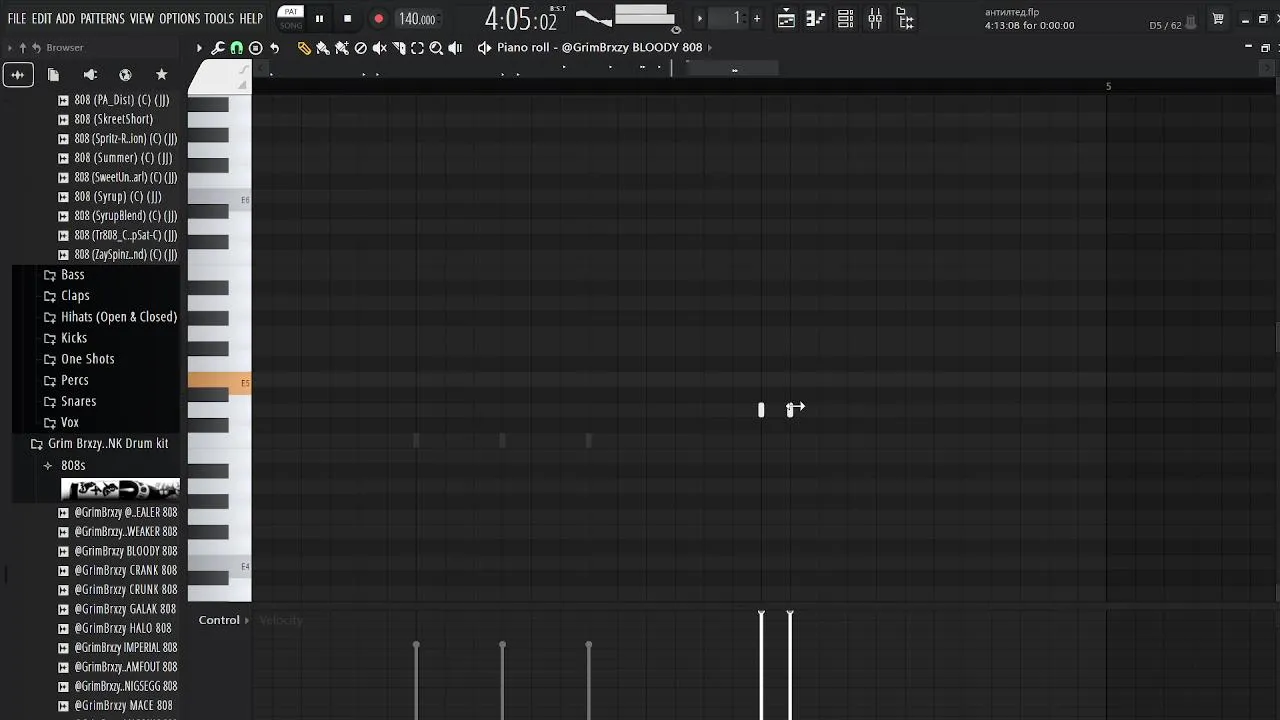1280x720 pixels.
Task: Select the Zoom magnifier tool
Action: (x=436, y=48)
